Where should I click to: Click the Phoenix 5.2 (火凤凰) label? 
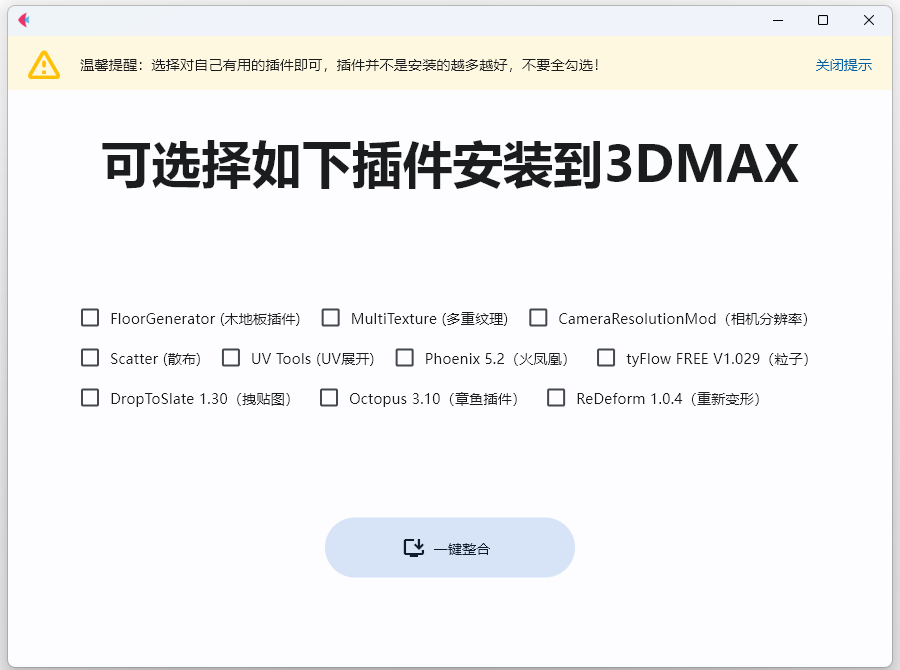tap(496, 359)
